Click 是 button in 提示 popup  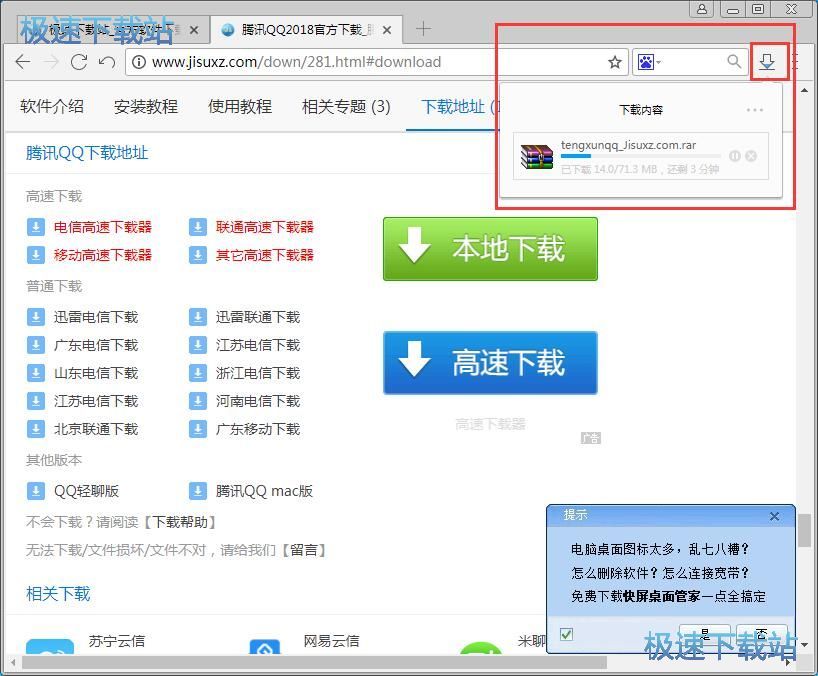coord(705,634)
